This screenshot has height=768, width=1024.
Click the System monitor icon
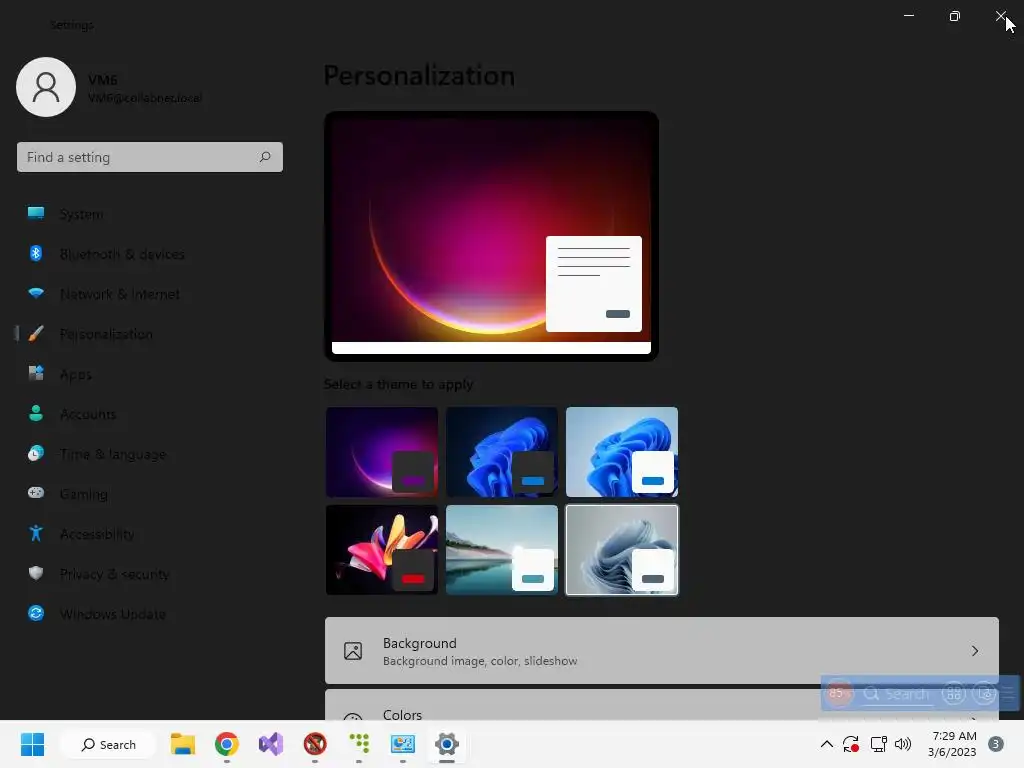click(x=36, y=213)
